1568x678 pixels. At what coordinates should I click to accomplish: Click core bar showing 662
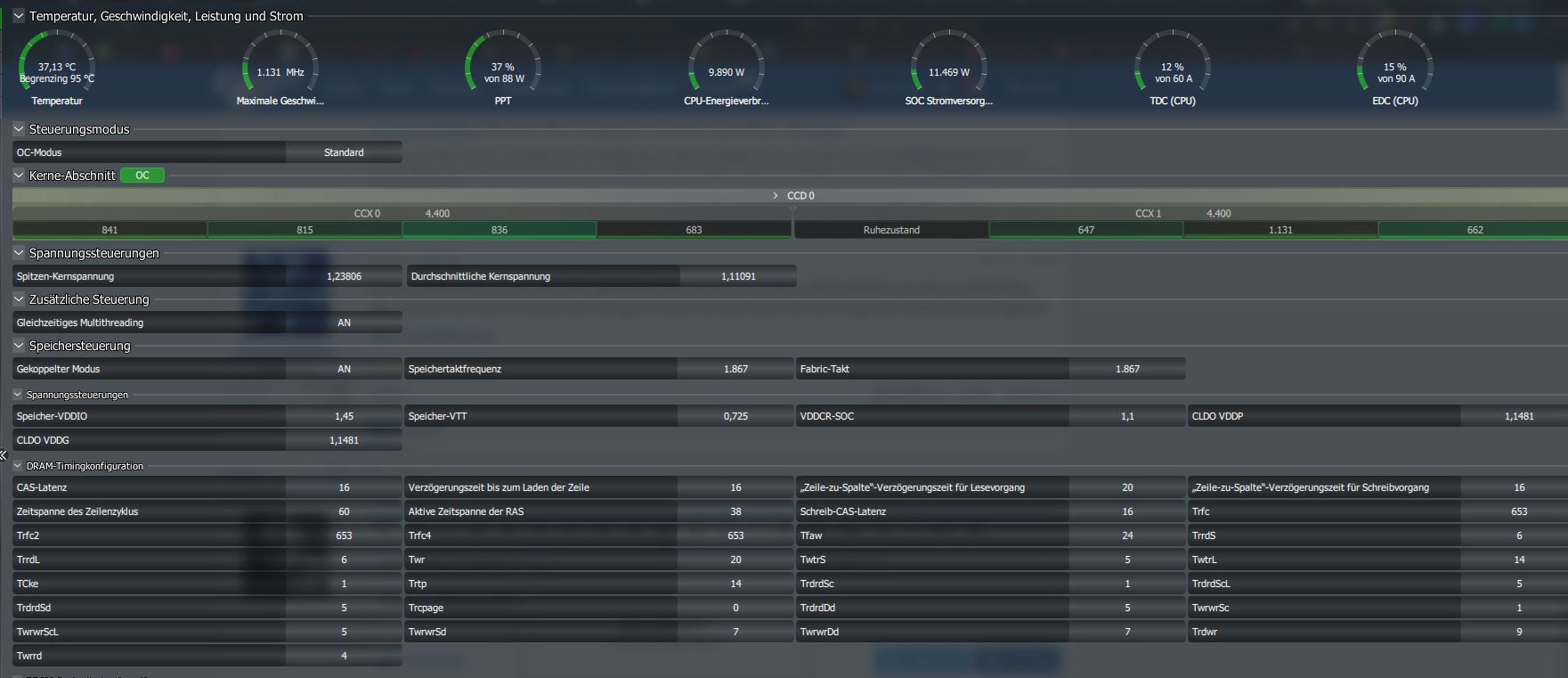(1474, 230)
